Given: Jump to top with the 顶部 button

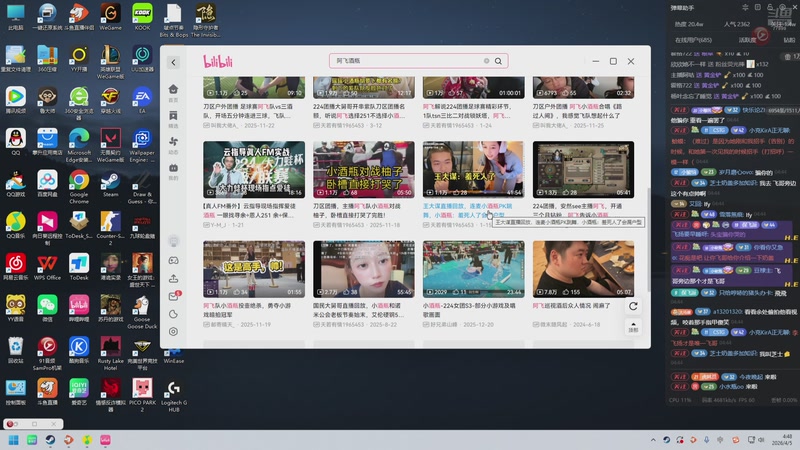Looking at the screenshot, I should pos(633,327).
